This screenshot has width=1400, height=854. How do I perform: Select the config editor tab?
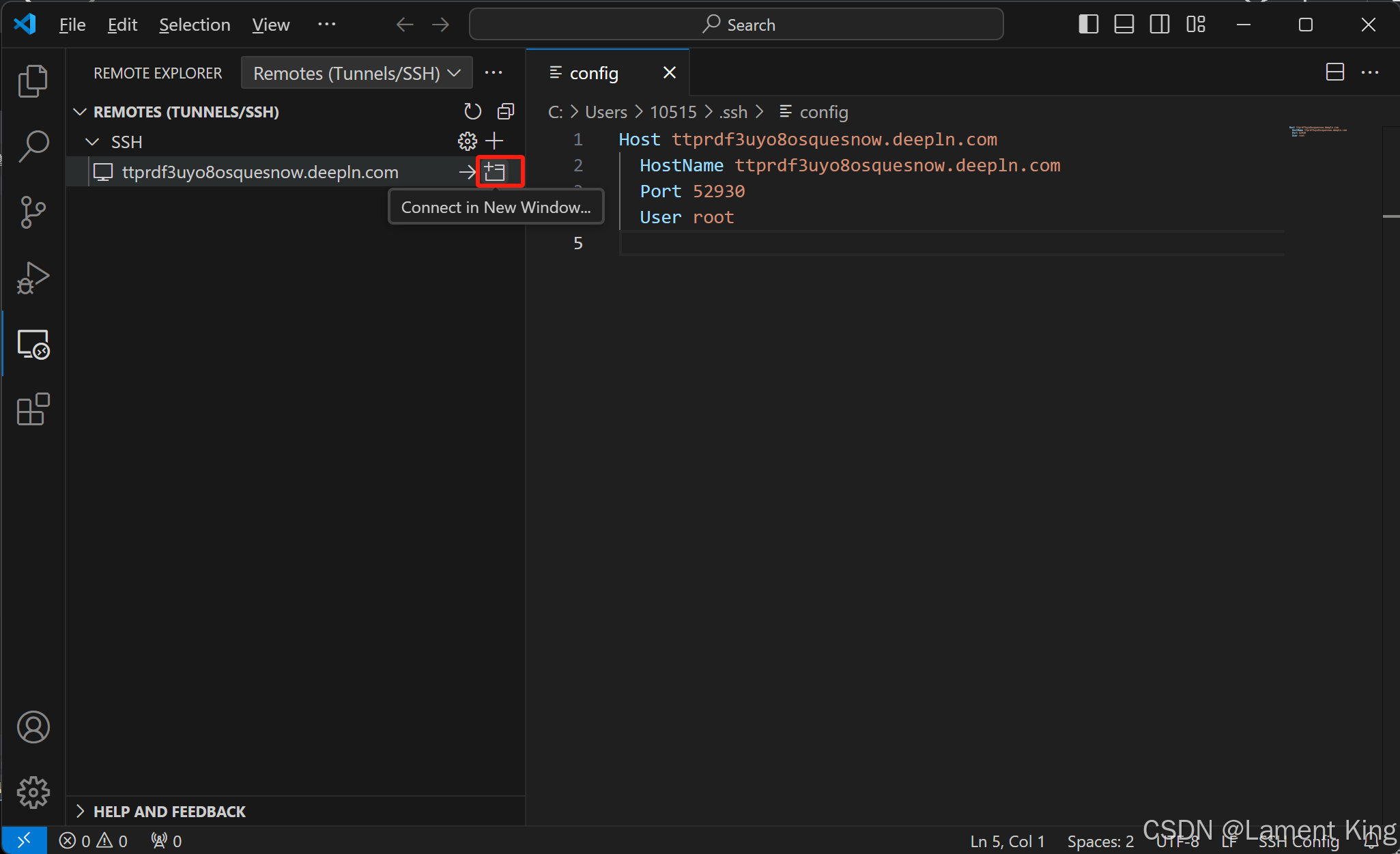(594, 73)
